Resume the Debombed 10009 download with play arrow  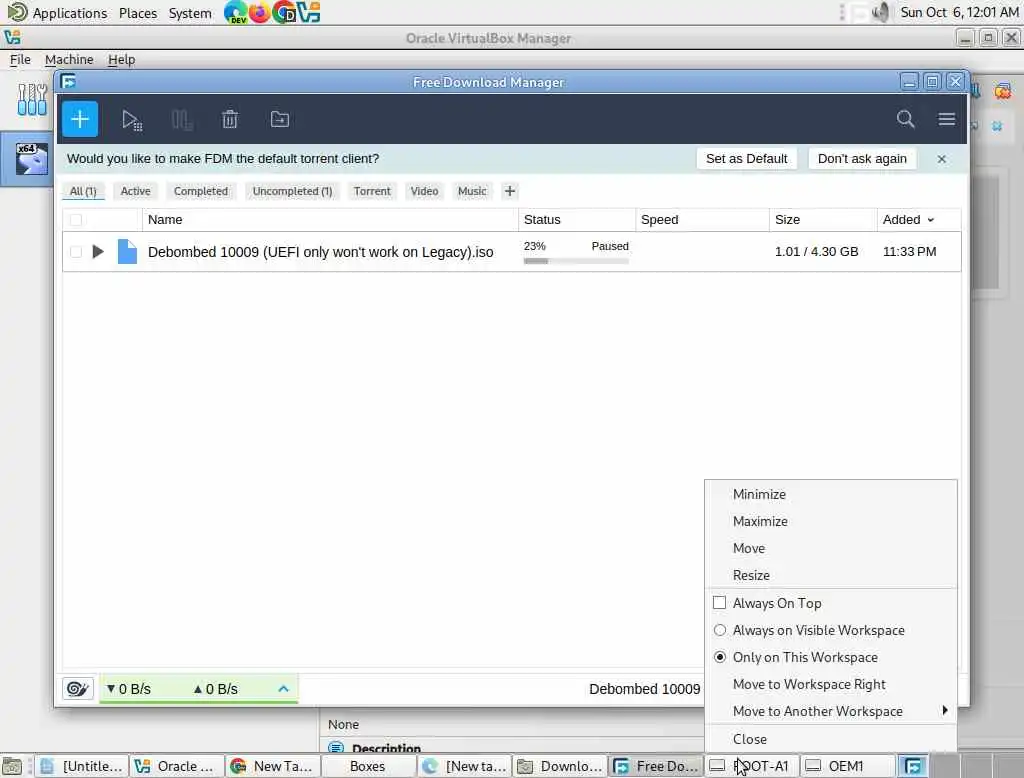point(98,251)
